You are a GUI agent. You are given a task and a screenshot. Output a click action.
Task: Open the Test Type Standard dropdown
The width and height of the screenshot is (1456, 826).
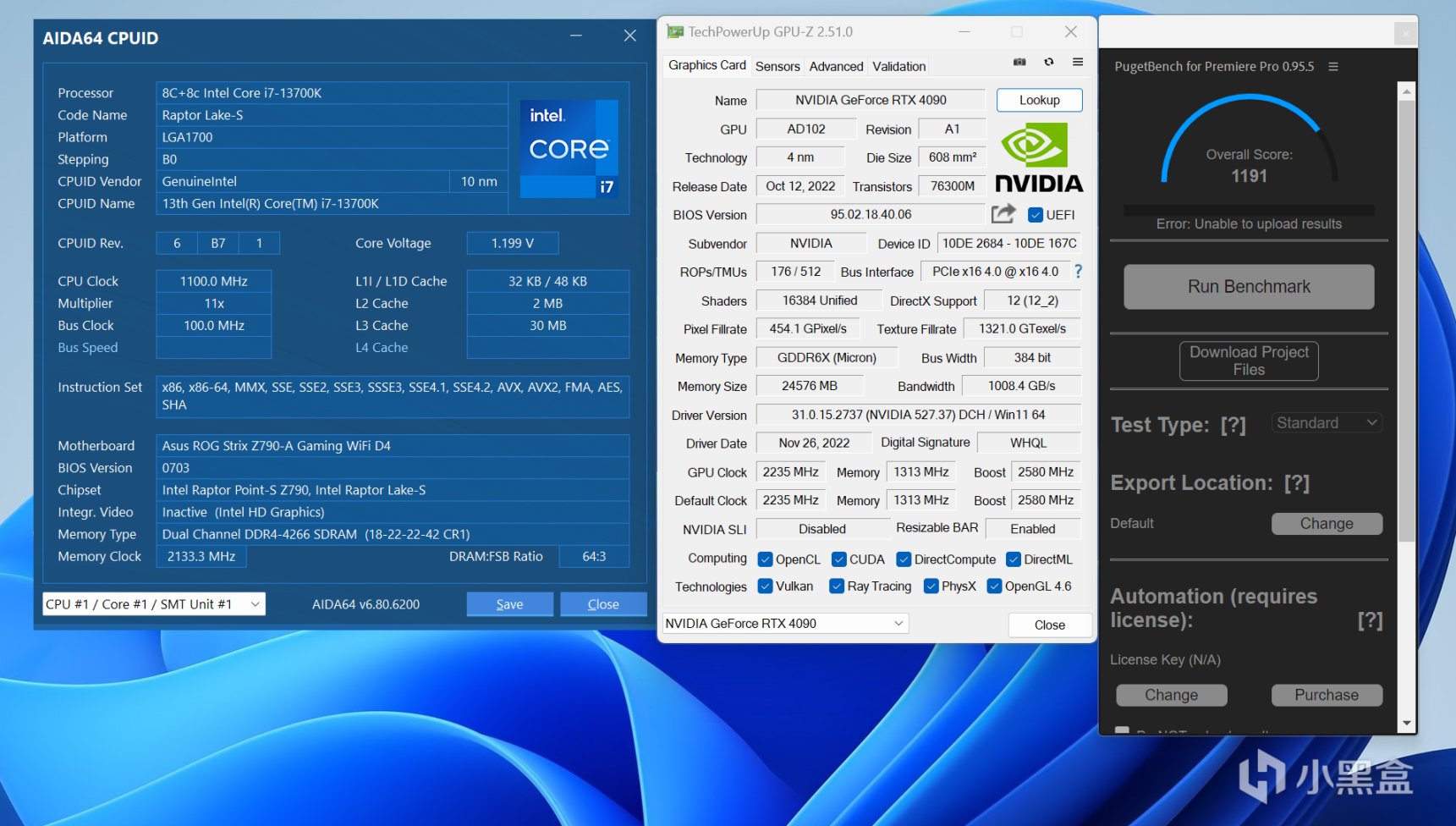1327,423
